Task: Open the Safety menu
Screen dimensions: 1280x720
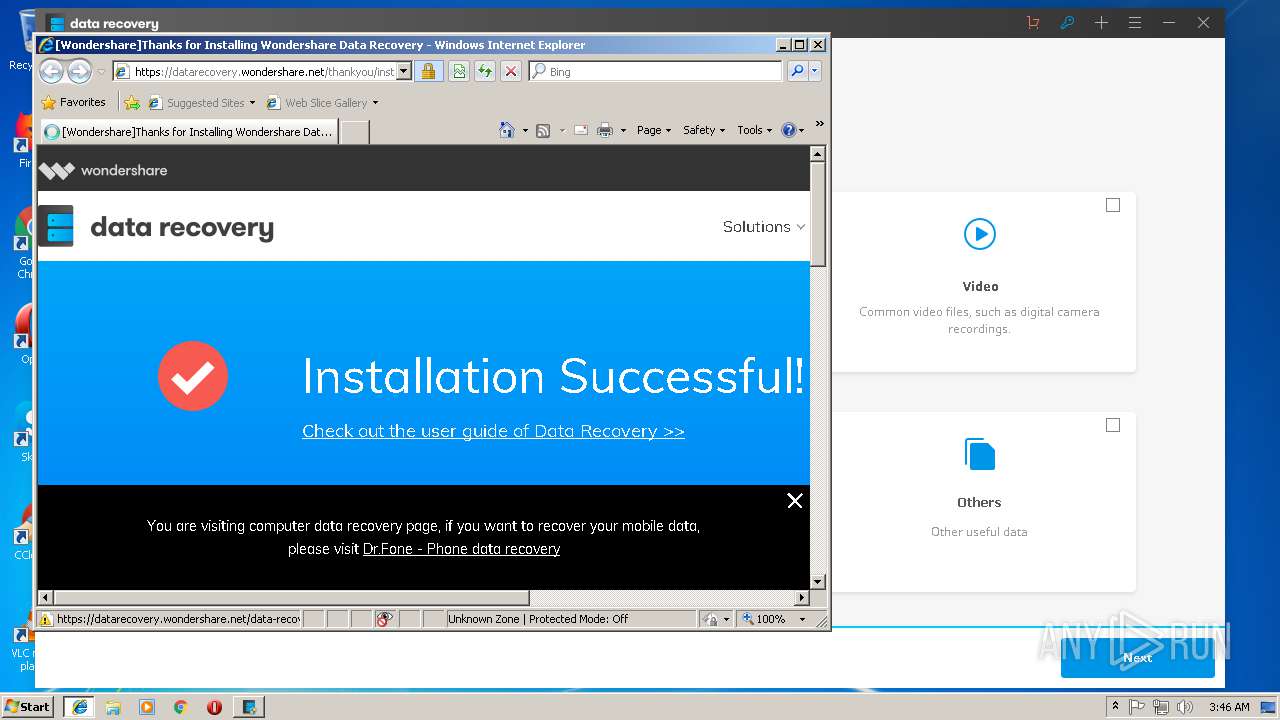Action: point(704,130)
